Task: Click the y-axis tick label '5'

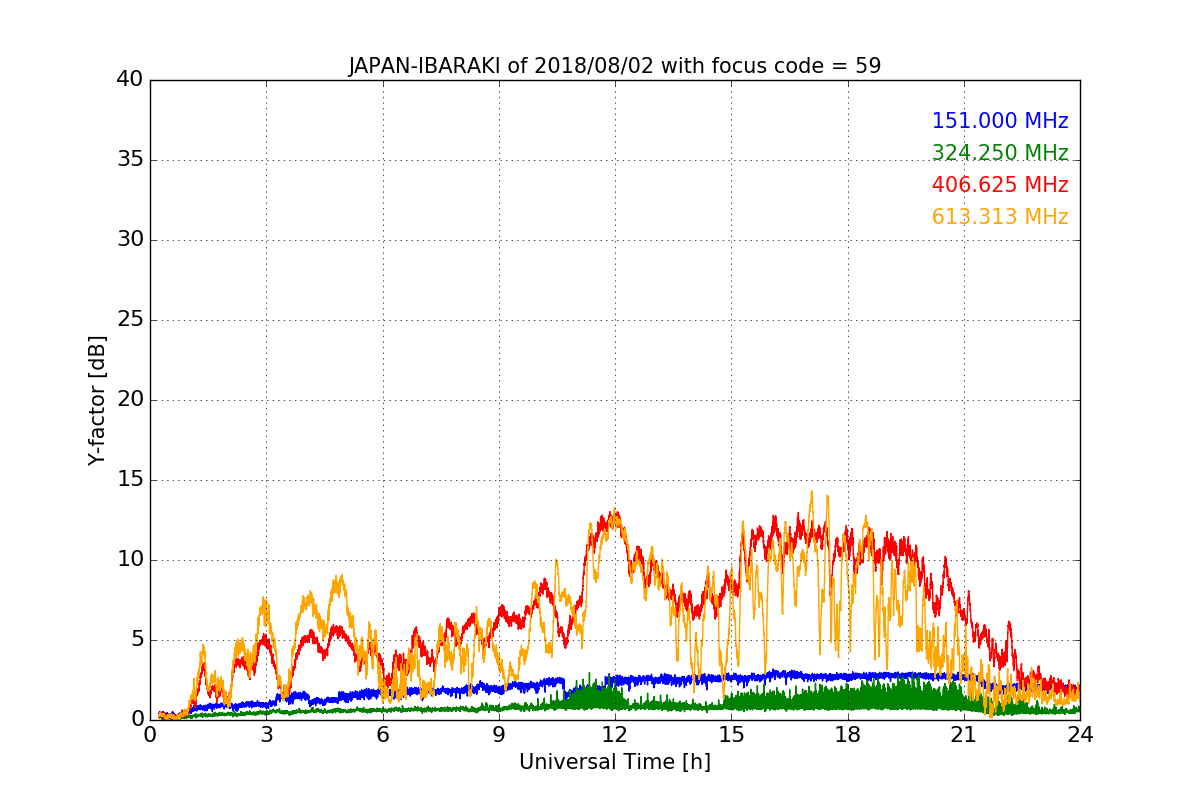Action: [136, 640]
